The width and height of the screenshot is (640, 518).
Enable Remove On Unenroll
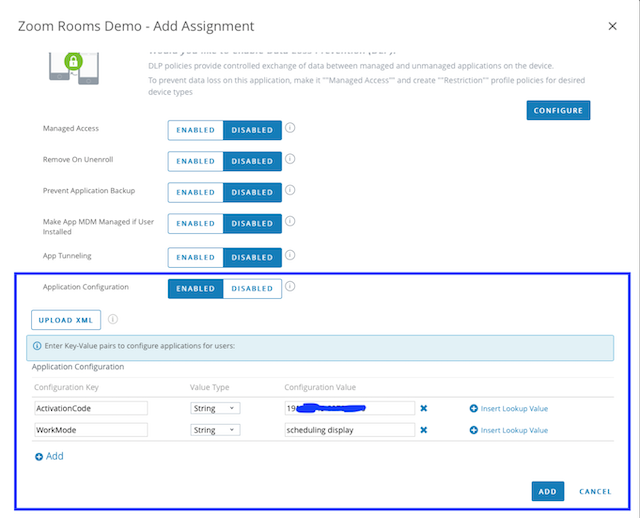[x=196, y=161]
